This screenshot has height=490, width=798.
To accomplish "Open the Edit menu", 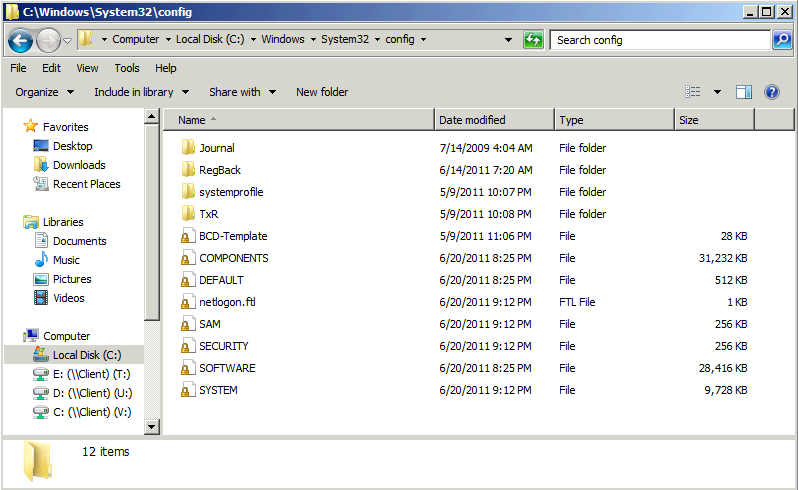I will (51, 68).
